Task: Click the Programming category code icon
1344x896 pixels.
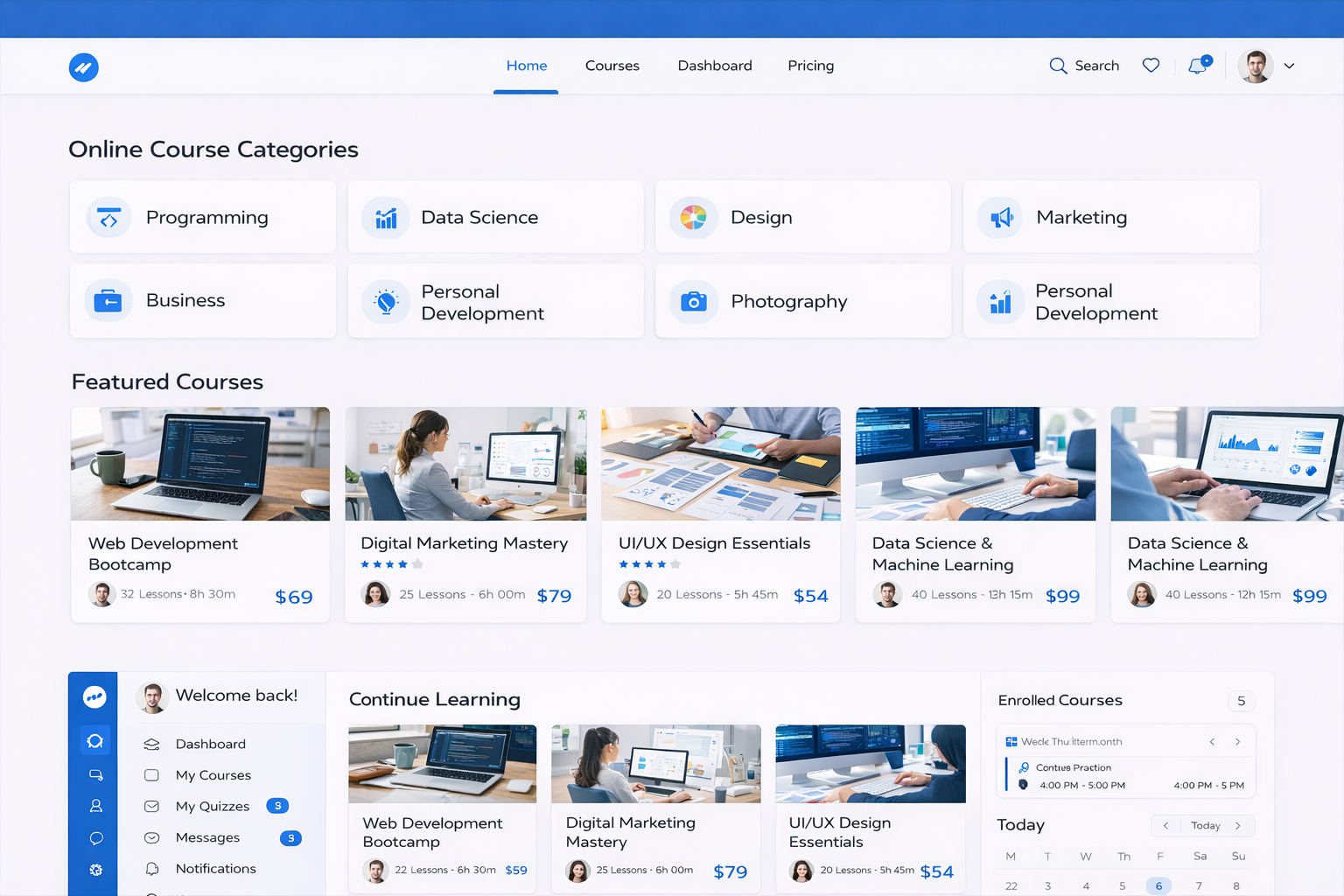Action: click(109, 218)
